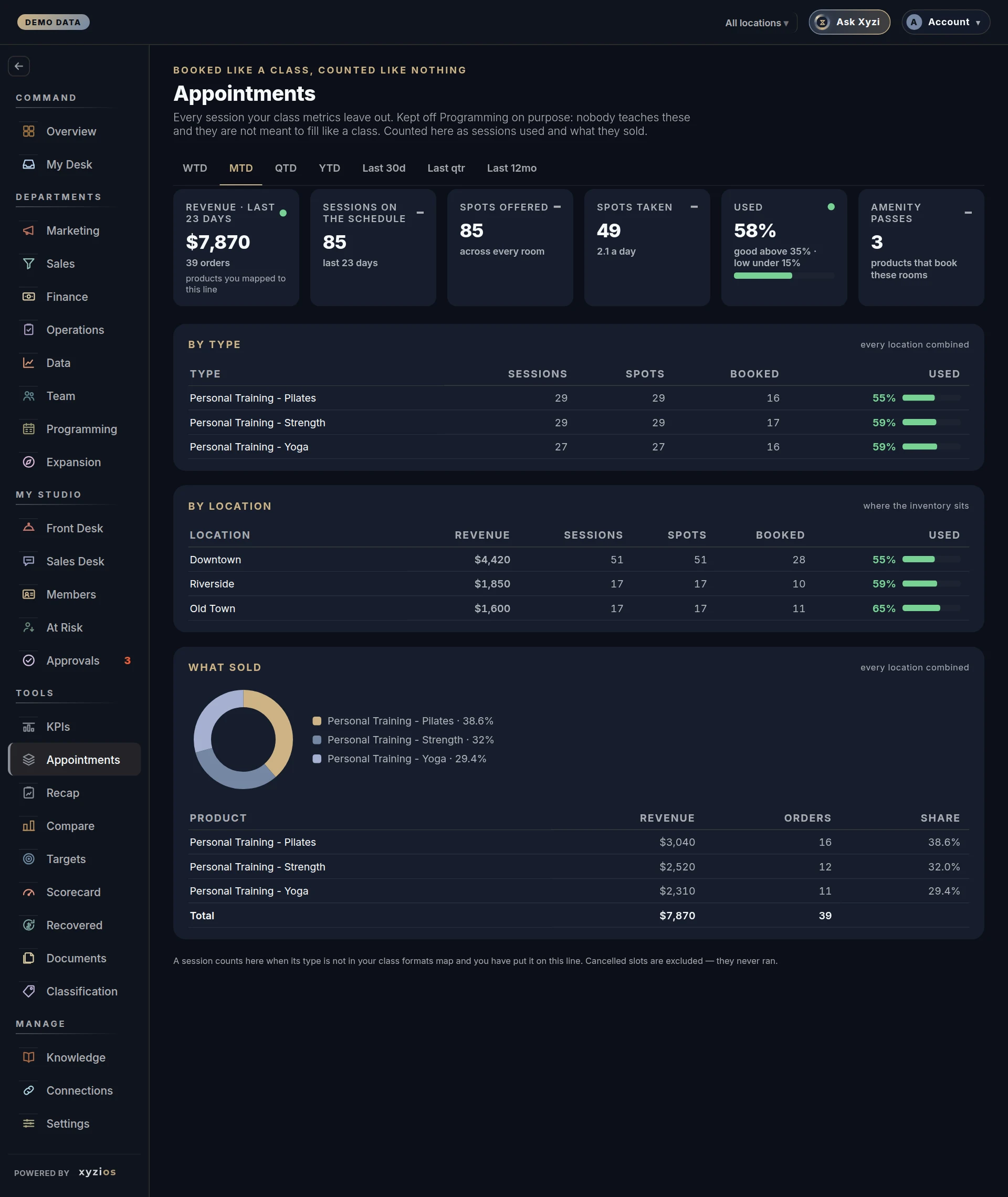Open At Risk person icon
The height and width of the screenshot is (1197, 1008).
tap(28, 628)
